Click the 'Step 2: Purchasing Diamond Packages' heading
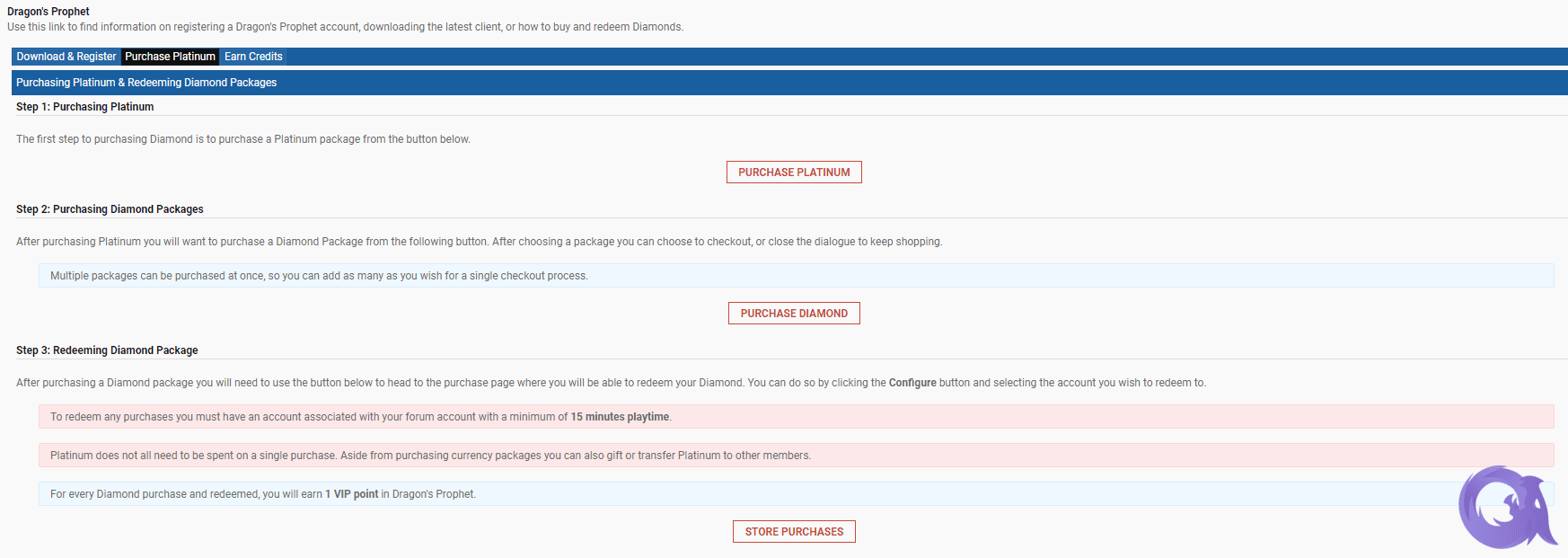Viewport: 1568px width, 558px height. coord(110,209)
